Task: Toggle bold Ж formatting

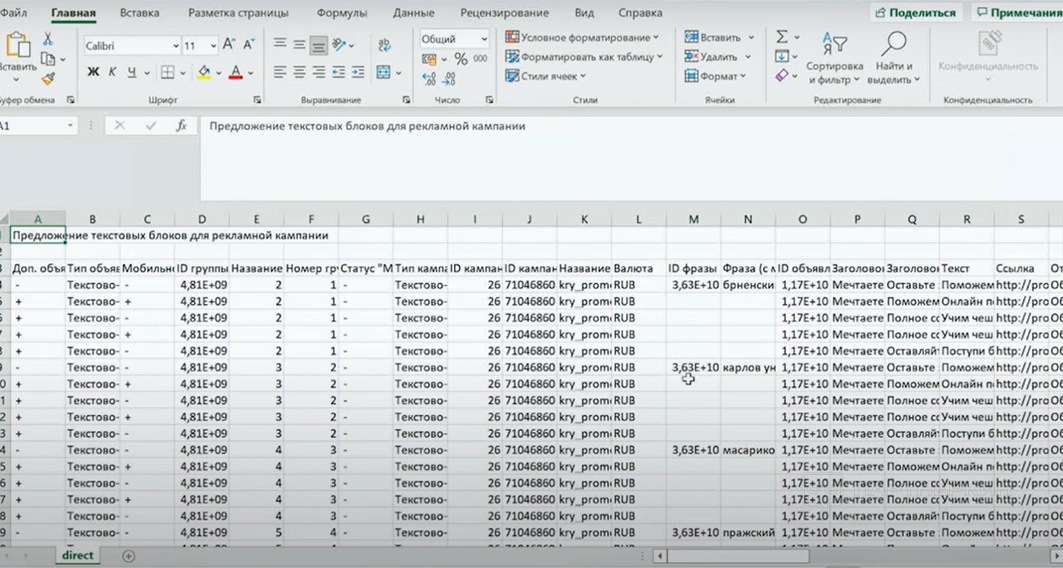Action: coord(93,72)
